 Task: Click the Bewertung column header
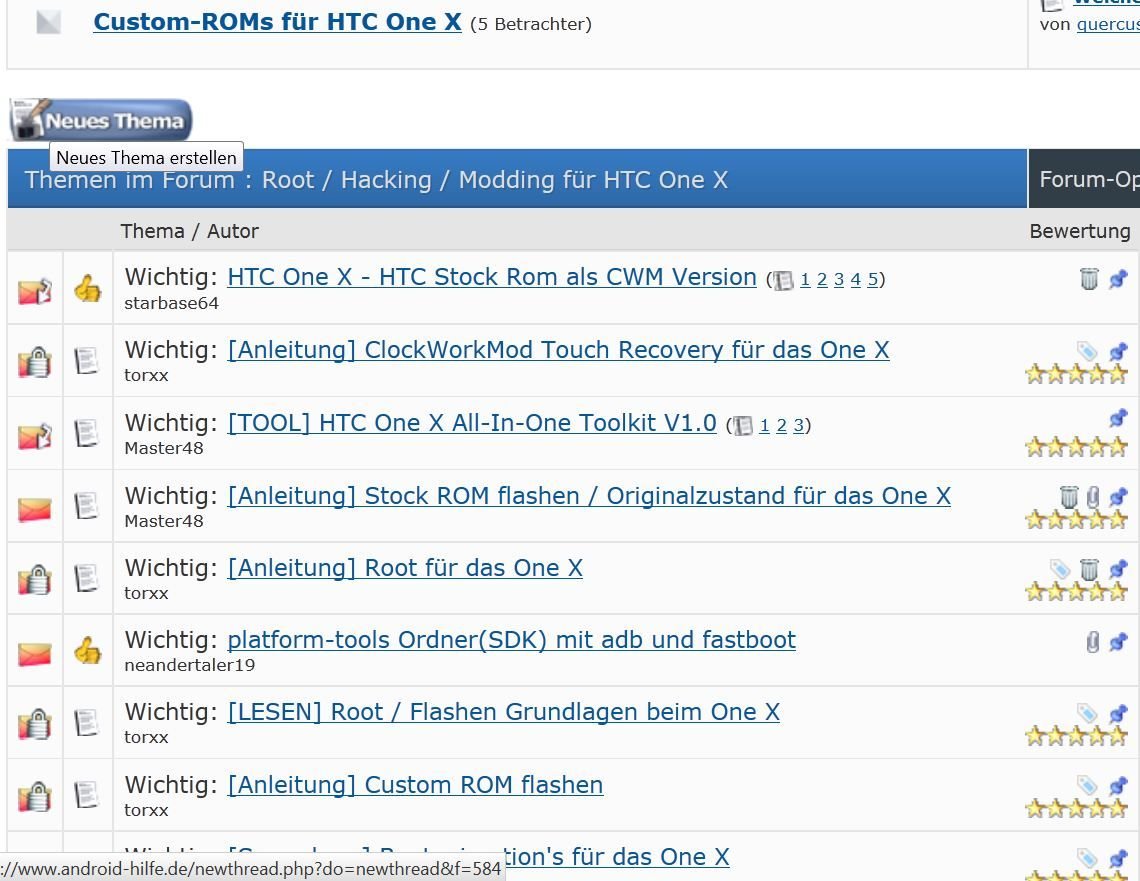click(x=1080, y=231)
